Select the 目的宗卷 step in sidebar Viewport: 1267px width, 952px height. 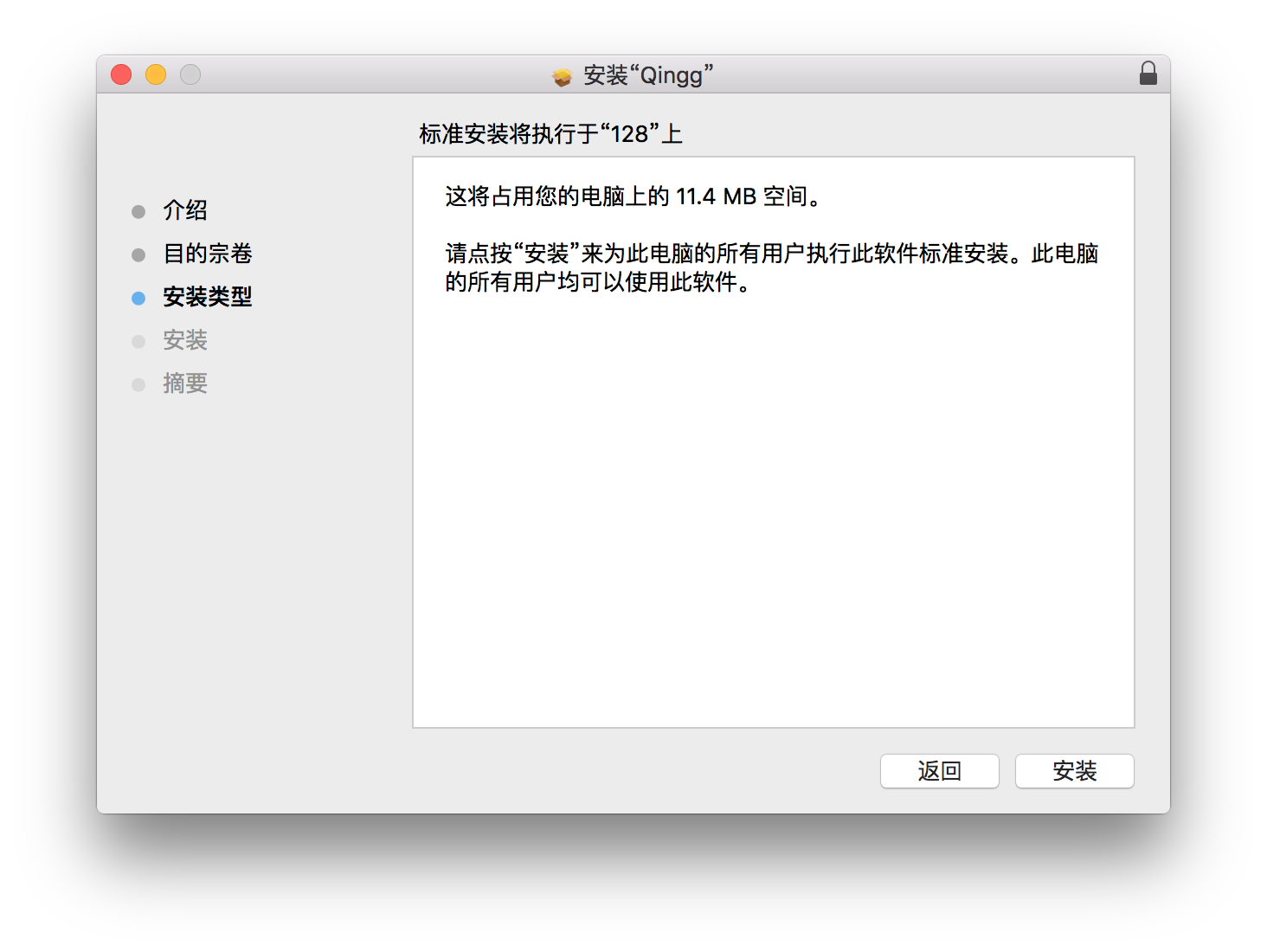(208, 254)
